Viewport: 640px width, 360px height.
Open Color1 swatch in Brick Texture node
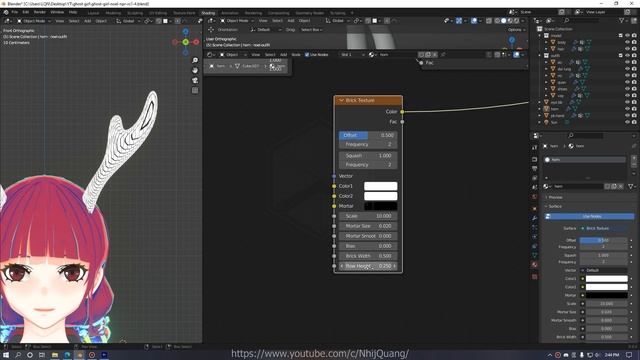pyautogui.click(x=380, y=186)
